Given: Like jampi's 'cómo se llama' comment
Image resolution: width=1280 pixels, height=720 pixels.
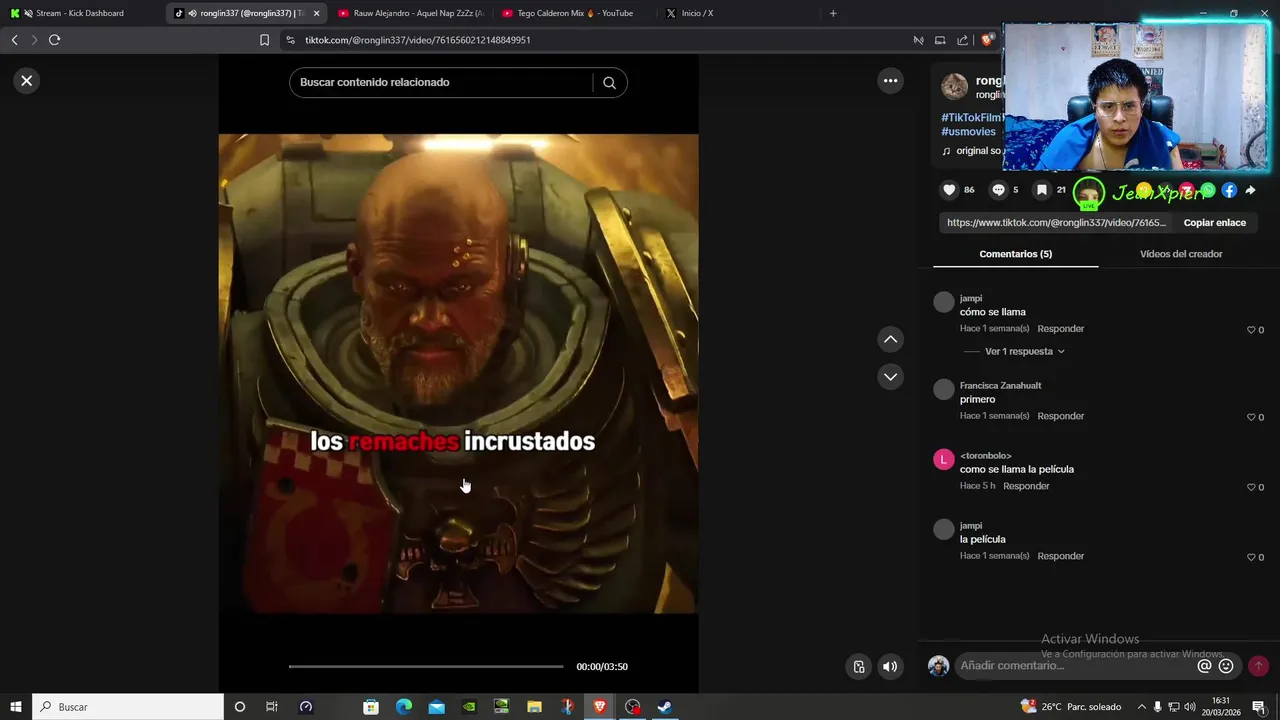Looking at the screenshot, I should (1251, 330).
